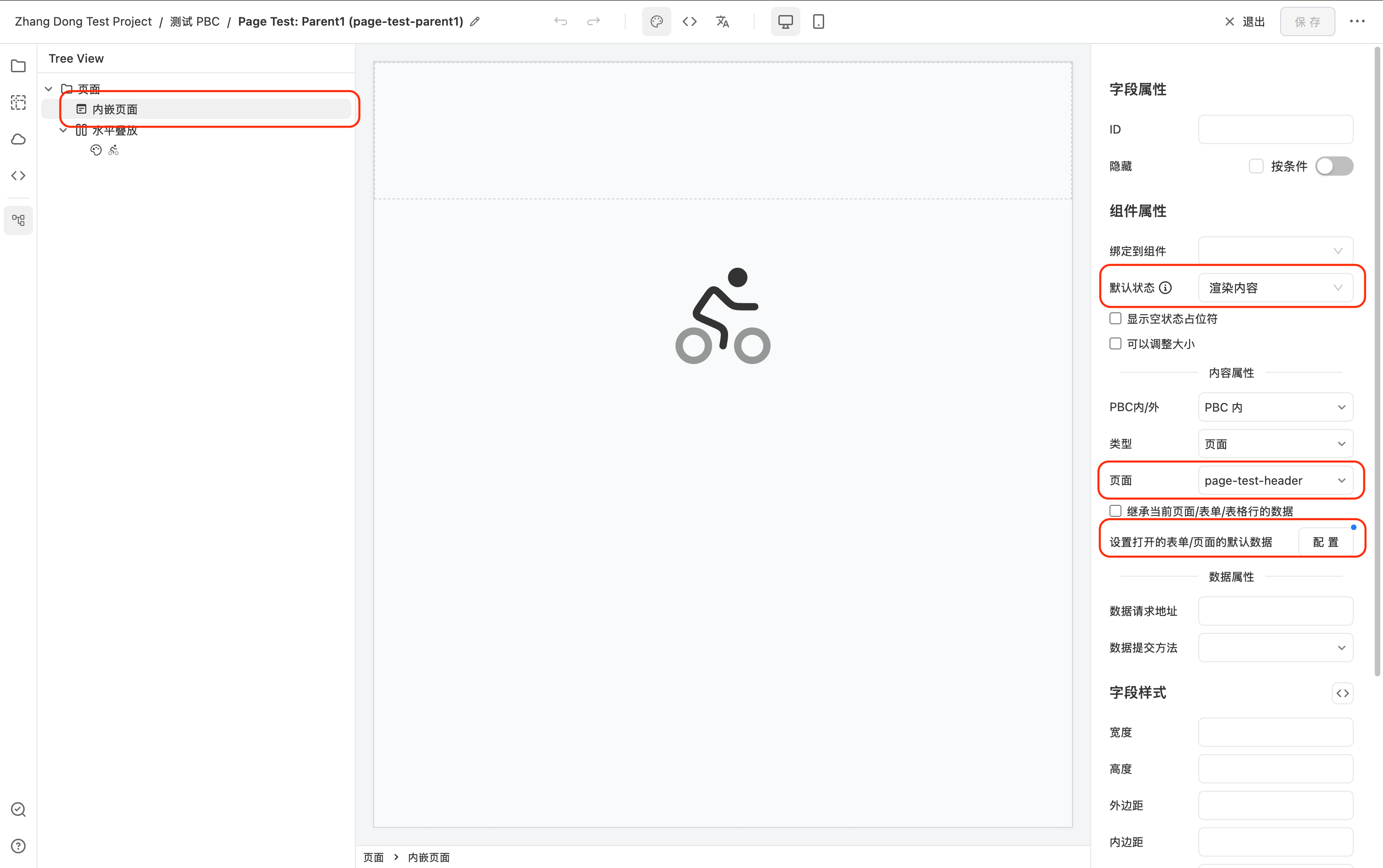This screenshot has width=1383, height=868.
Task: Open the PBC内/外 dropdown
Action: pyautogui.click(x=1276, y=407)
